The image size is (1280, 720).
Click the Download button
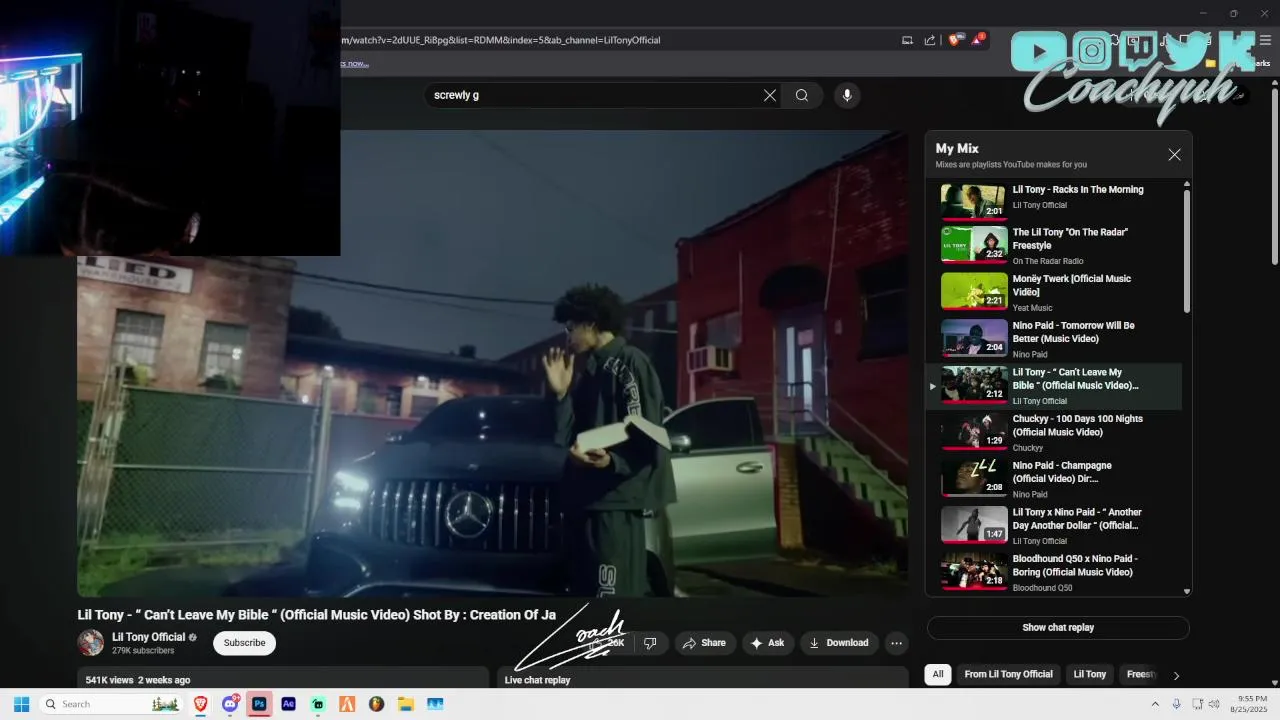[839, 643]
